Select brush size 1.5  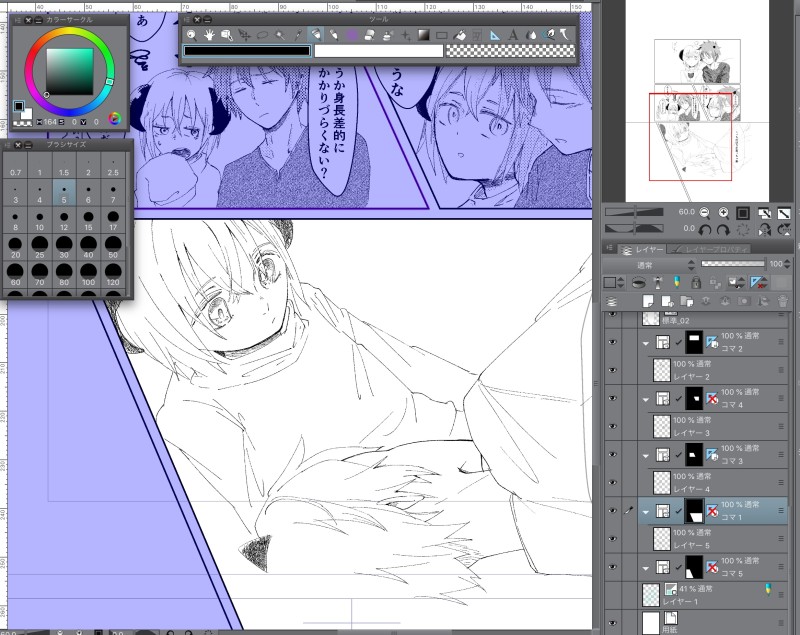pyautogui.click(x=64, y=165)
